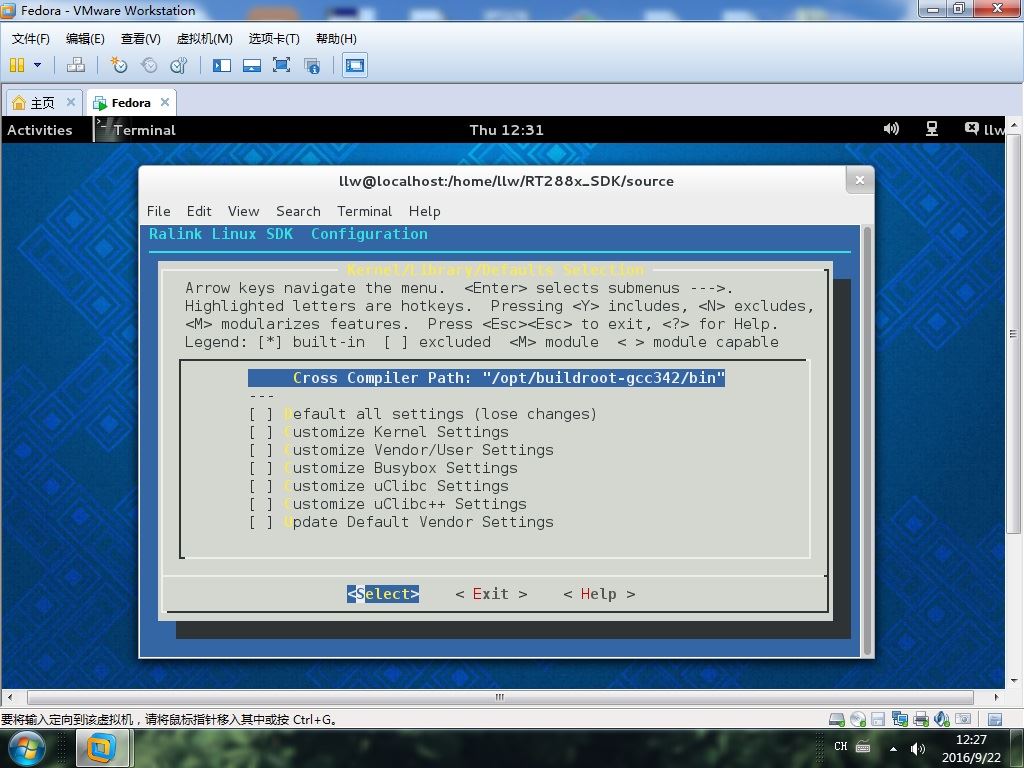Image resolution: width=1024 pixels, height=768 pixels.
Task: Open the 帮助(H) menu
Action: click(336, 39)
